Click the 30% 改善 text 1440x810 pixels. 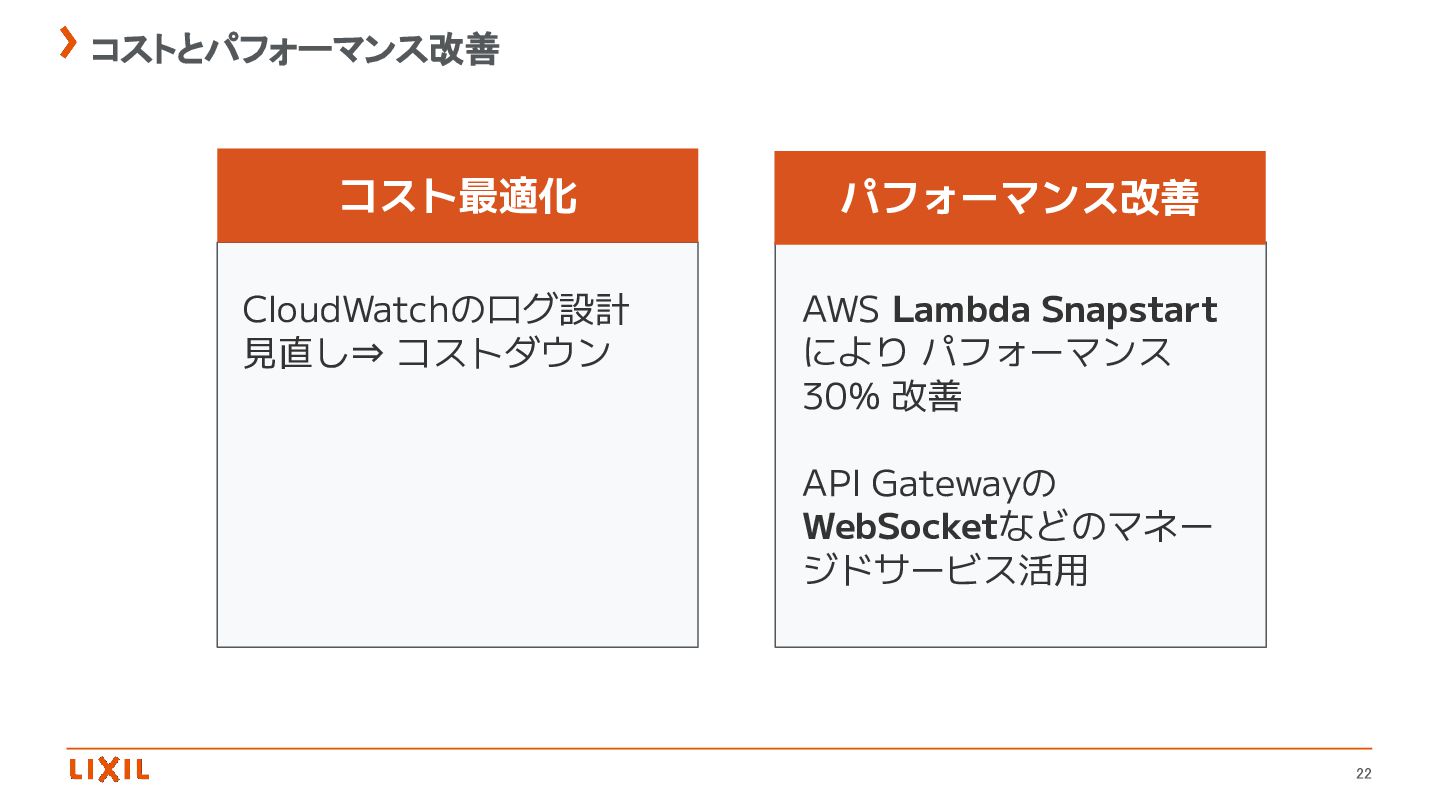(881, 397)
